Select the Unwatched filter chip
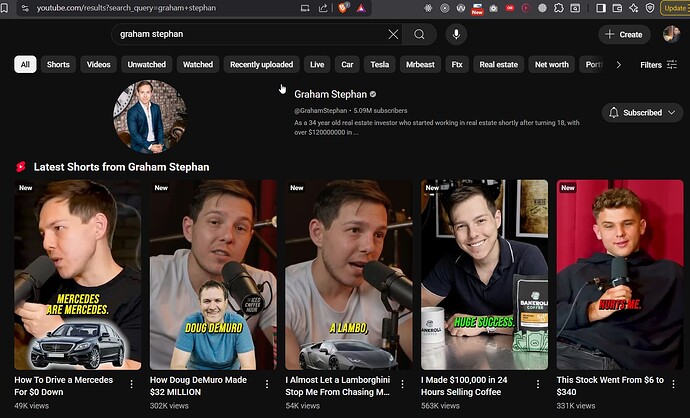Screen dimensions: 690x418 147,64
